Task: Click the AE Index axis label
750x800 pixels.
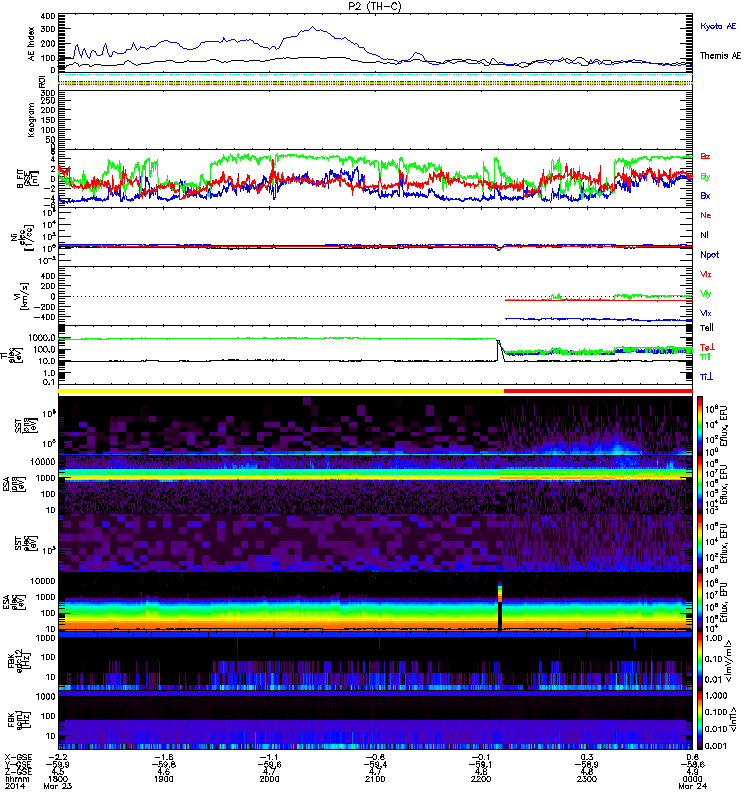Action: (x=32, y=44)
